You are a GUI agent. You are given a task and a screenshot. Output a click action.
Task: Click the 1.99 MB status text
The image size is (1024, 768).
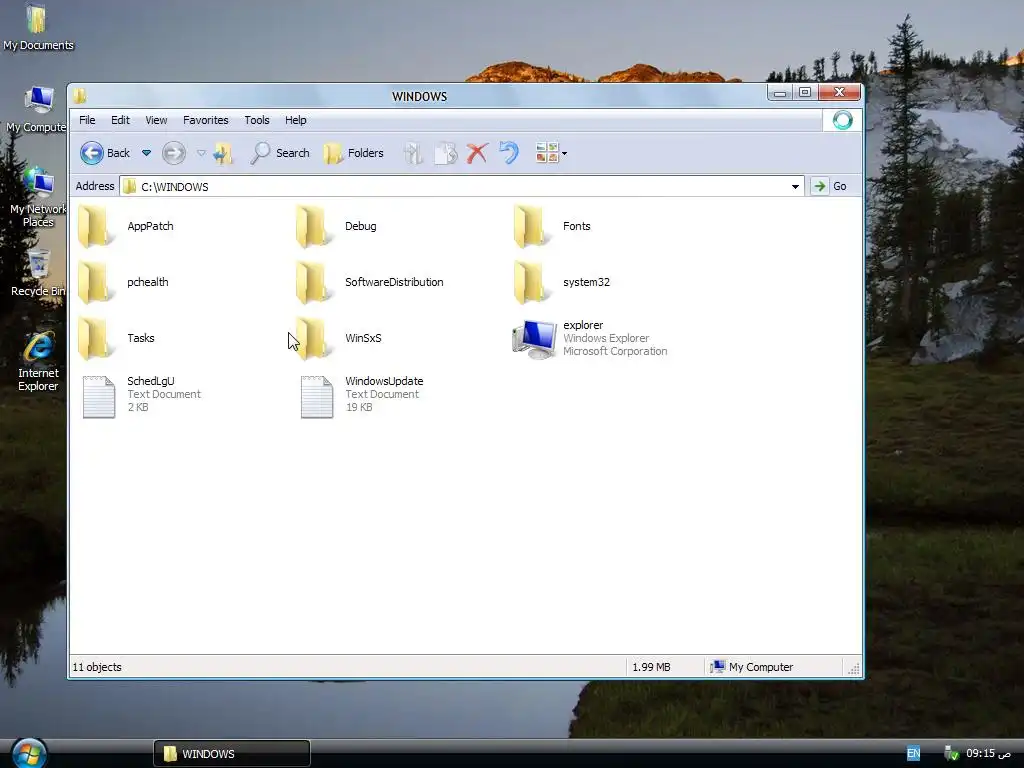point(651,667)
